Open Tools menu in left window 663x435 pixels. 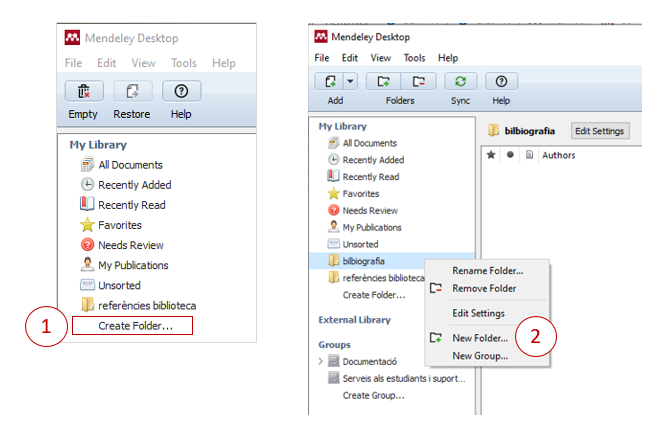[x=184, y=63]
